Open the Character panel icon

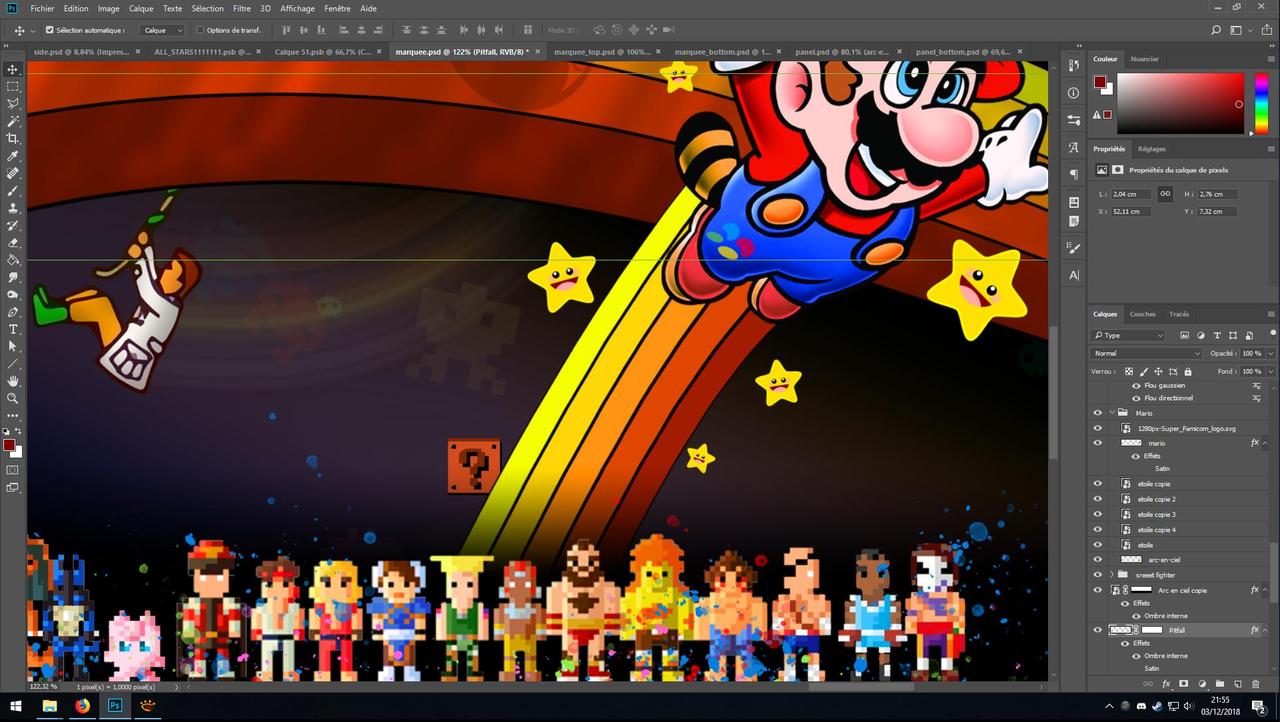(1074, 275)
